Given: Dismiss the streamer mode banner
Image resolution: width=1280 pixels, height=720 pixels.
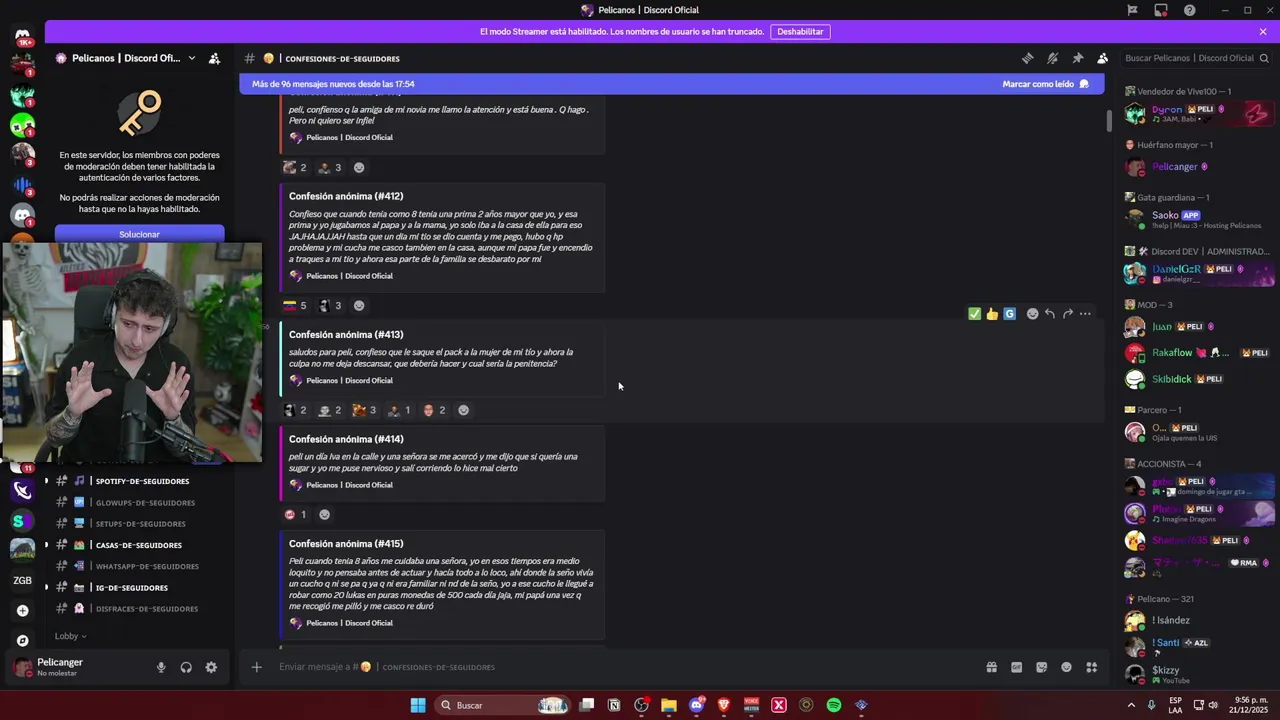Looking at the screenshot, I should click(x=1263, y=31).
